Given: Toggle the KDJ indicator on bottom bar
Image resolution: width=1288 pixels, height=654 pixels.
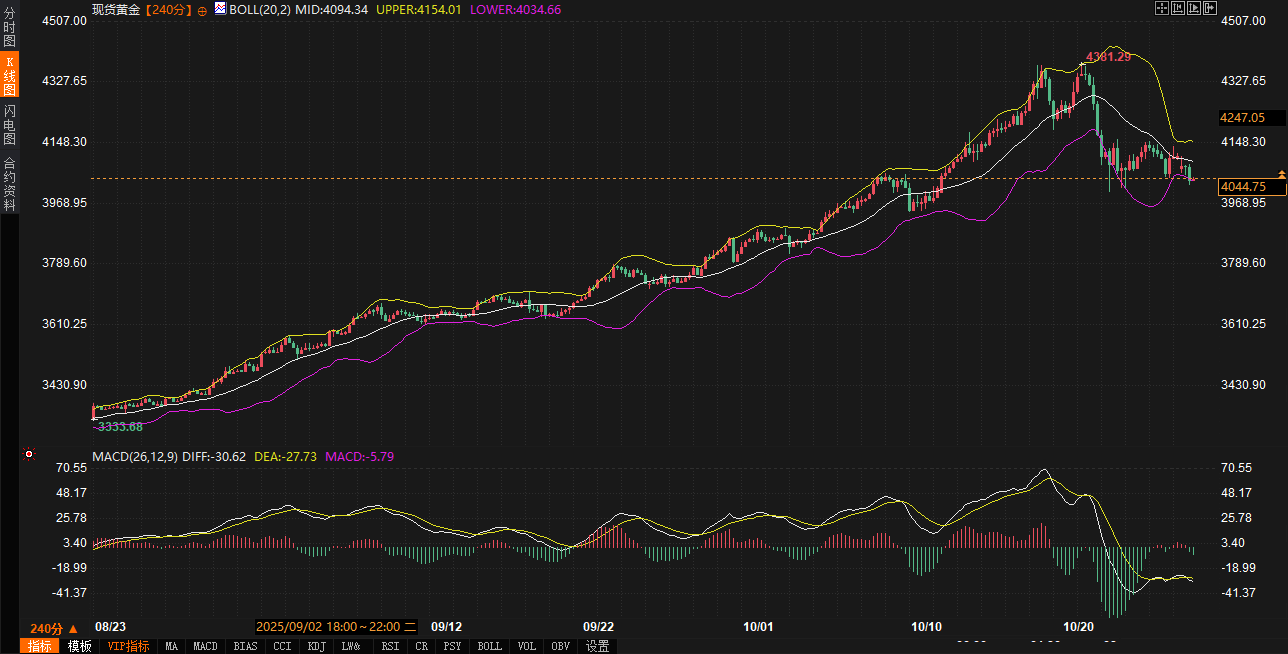Looking at the screenshot, I should [x=317, y=646].
